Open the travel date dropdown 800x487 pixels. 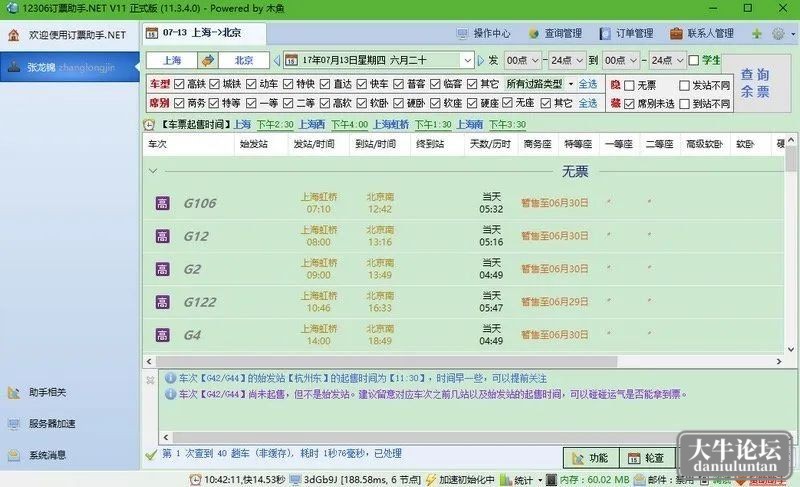tap(467, 61)
